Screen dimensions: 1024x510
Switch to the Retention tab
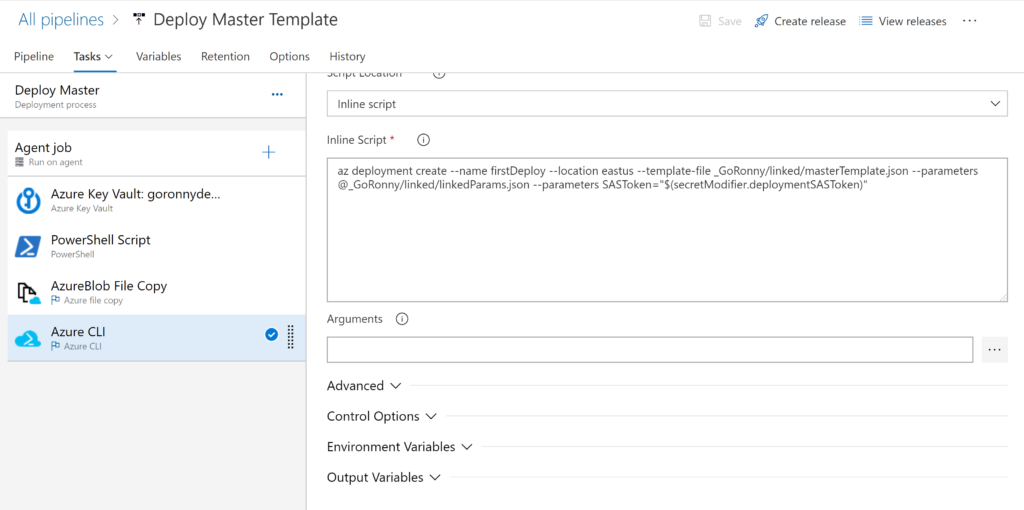pyautogui.click(x=225, y=57)
